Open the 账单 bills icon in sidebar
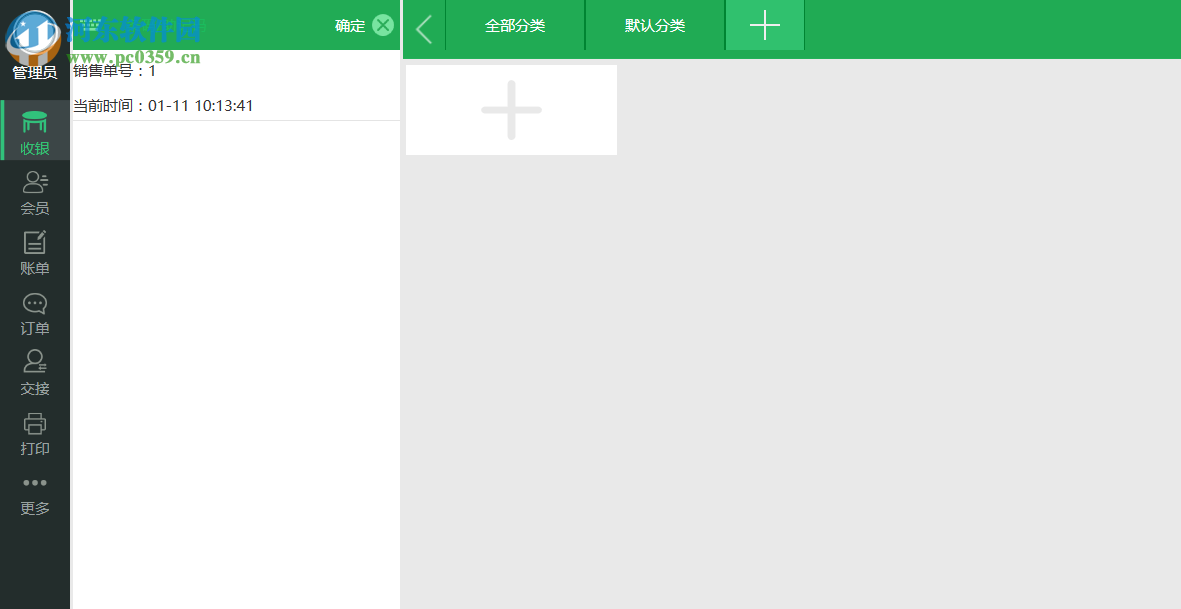The height and width of the screenshot is (609, 1181). pyautogui.click(x=34, y=250)
